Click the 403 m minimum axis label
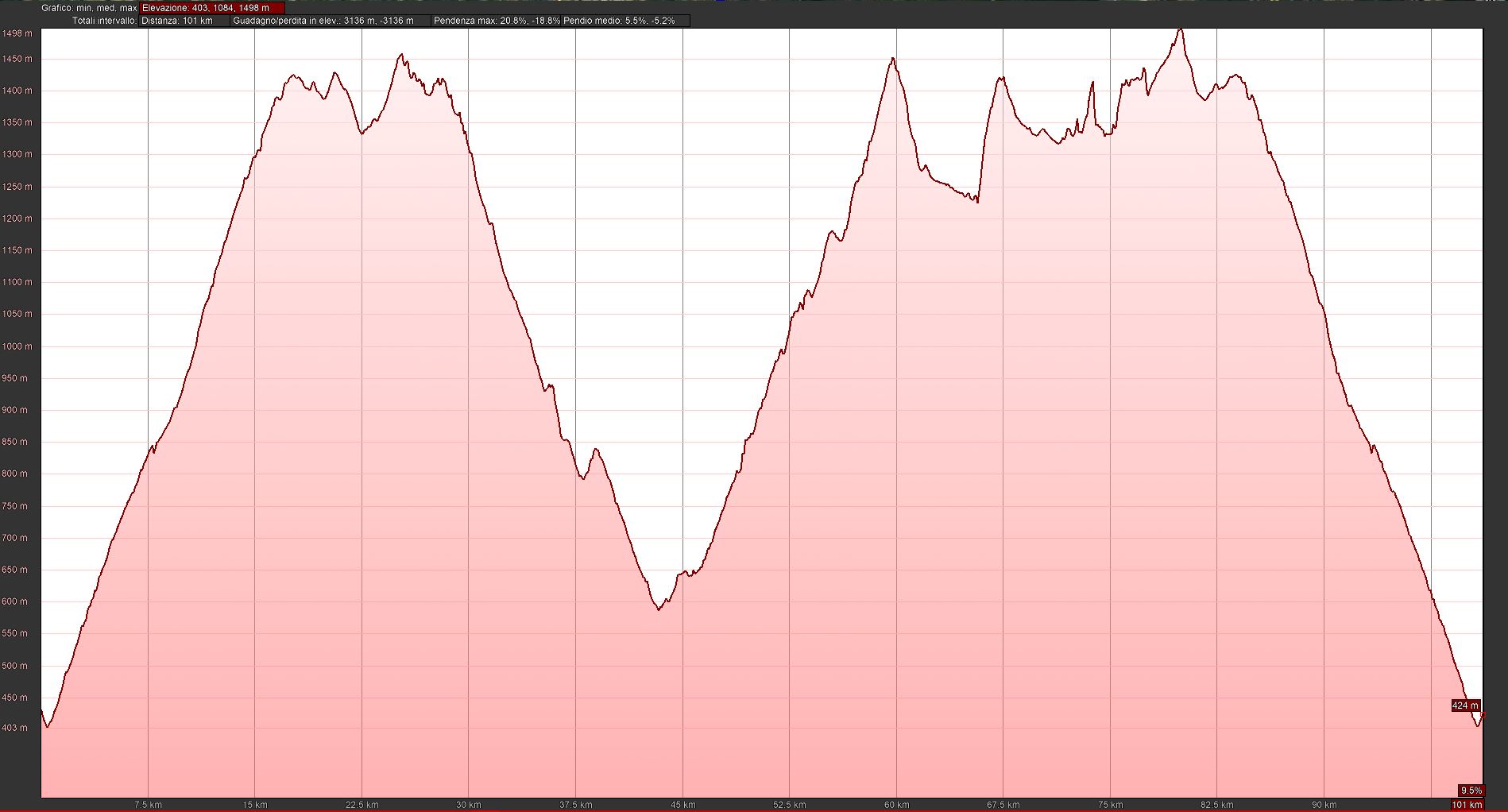This screenshot has width=1508, height=812. [x=15, y=728]
